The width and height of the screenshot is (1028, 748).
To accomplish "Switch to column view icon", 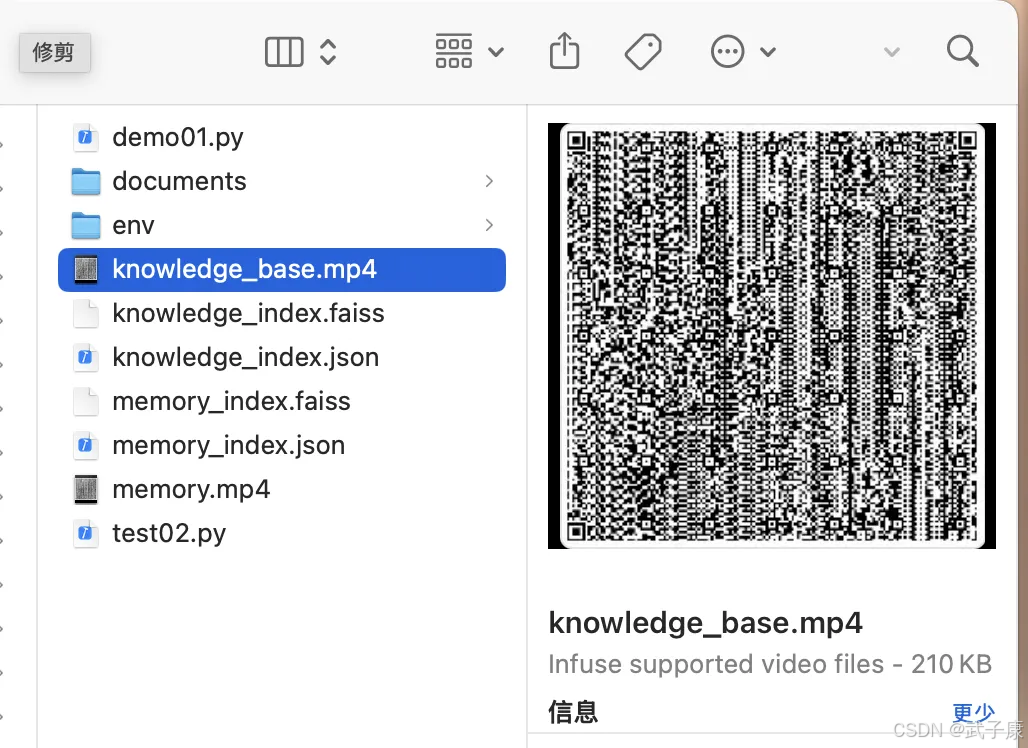I will 284,52.
